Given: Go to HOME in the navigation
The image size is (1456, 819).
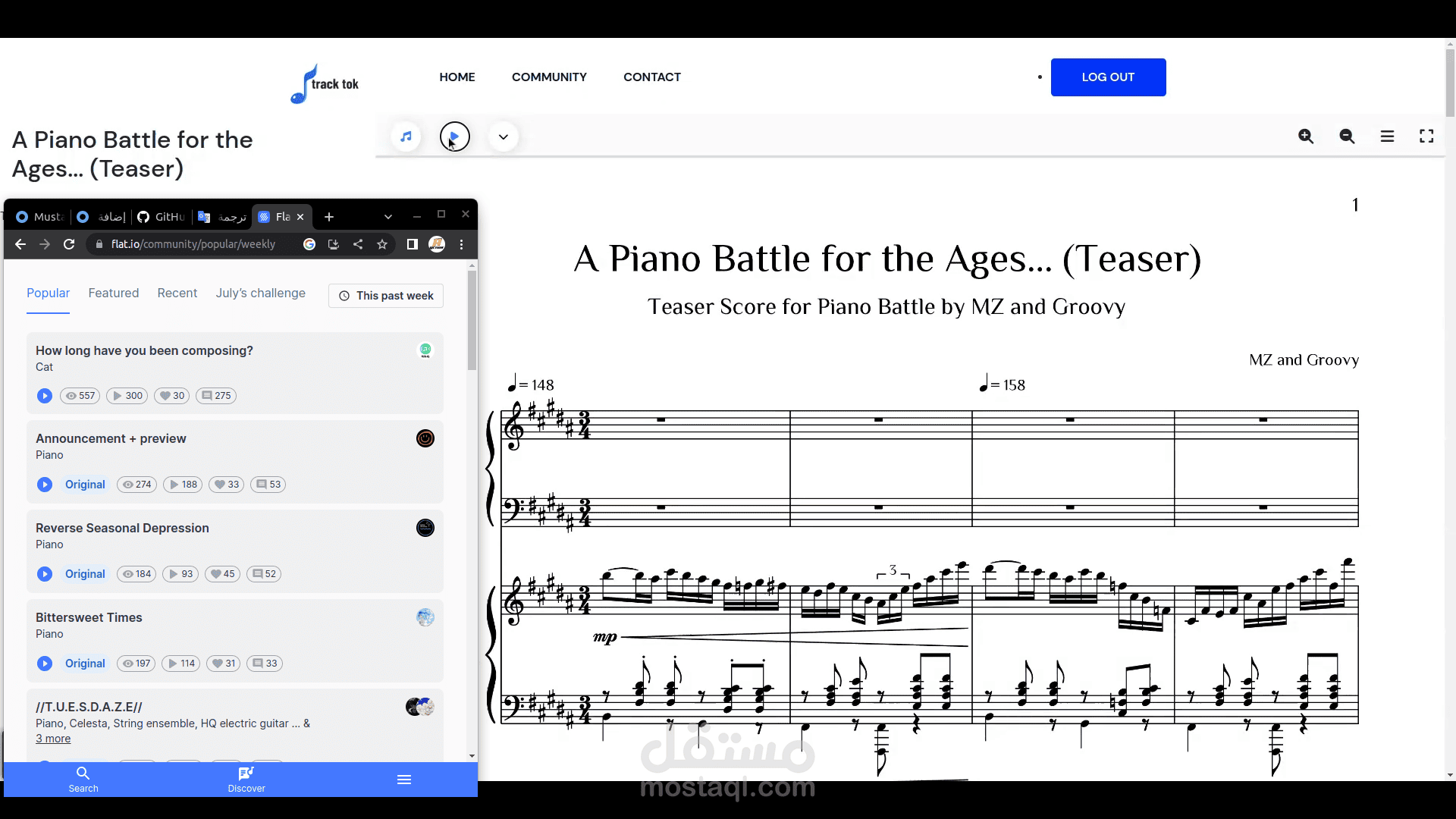Looking at the screenshot, I should [457, 77].
